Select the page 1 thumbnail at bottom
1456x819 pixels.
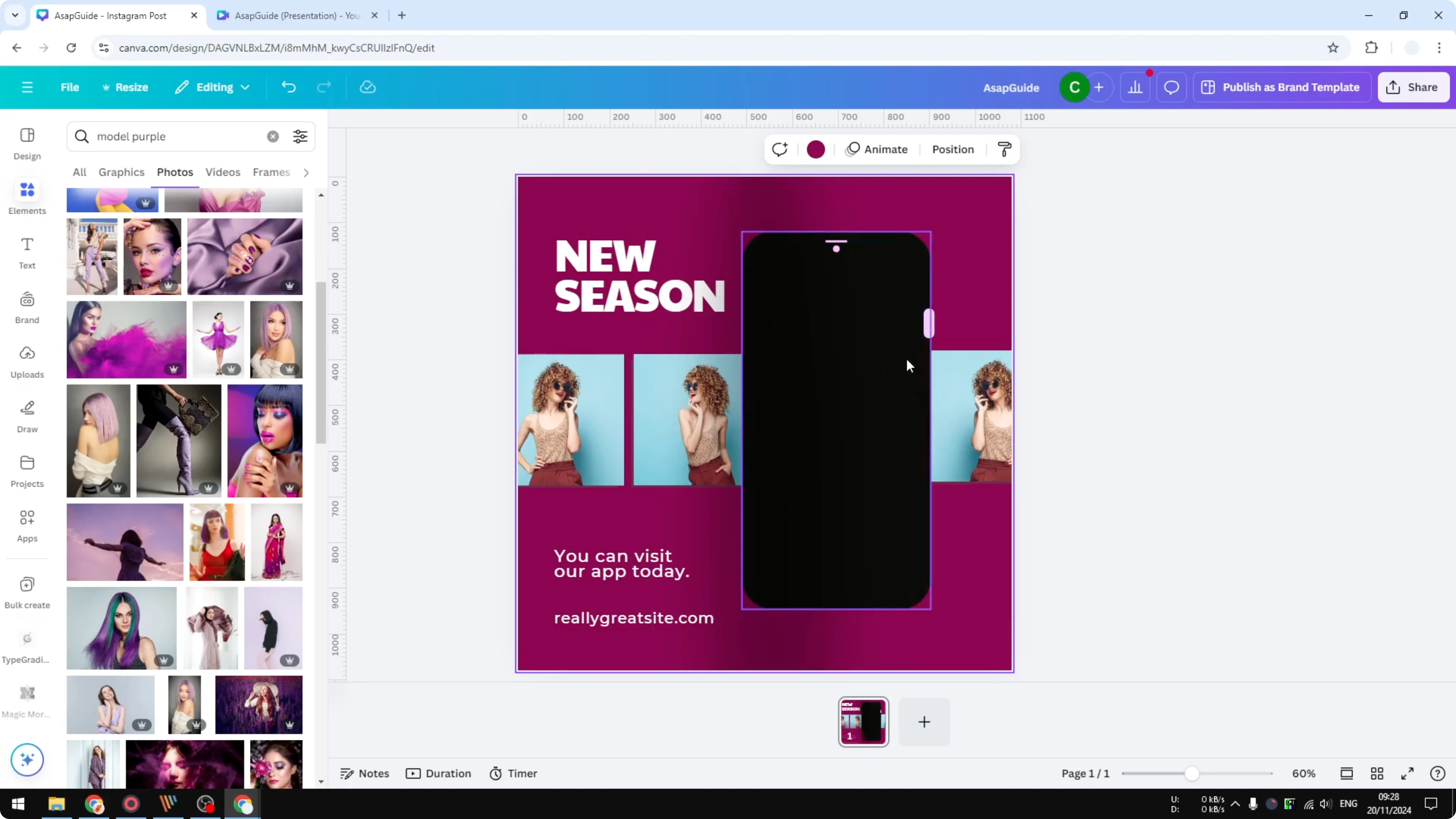[x=863, y=722]
